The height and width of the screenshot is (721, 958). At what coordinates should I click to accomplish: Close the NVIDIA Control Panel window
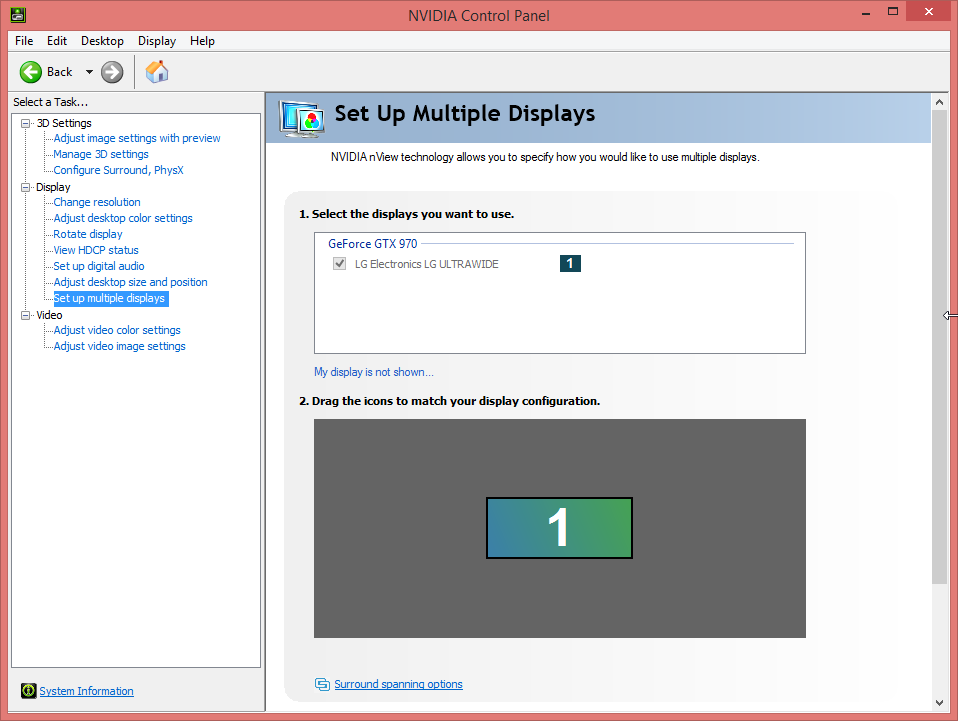coord(929,12)
